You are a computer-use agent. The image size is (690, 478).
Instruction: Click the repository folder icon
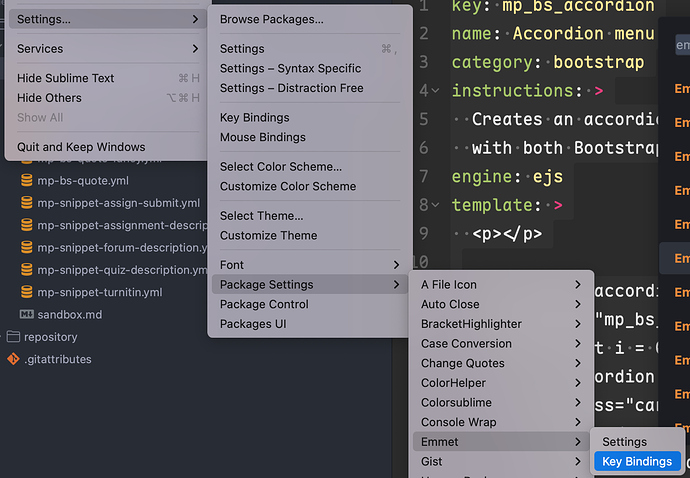13,337
